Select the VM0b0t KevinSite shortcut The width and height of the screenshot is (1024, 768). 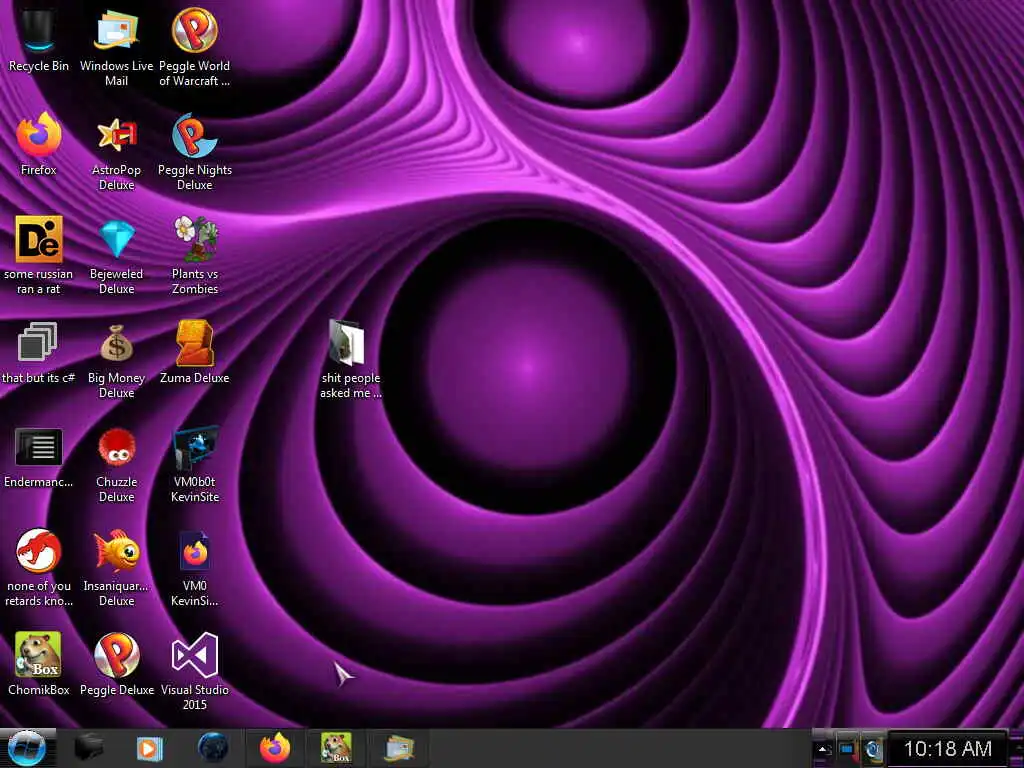[x=195, y=464]
